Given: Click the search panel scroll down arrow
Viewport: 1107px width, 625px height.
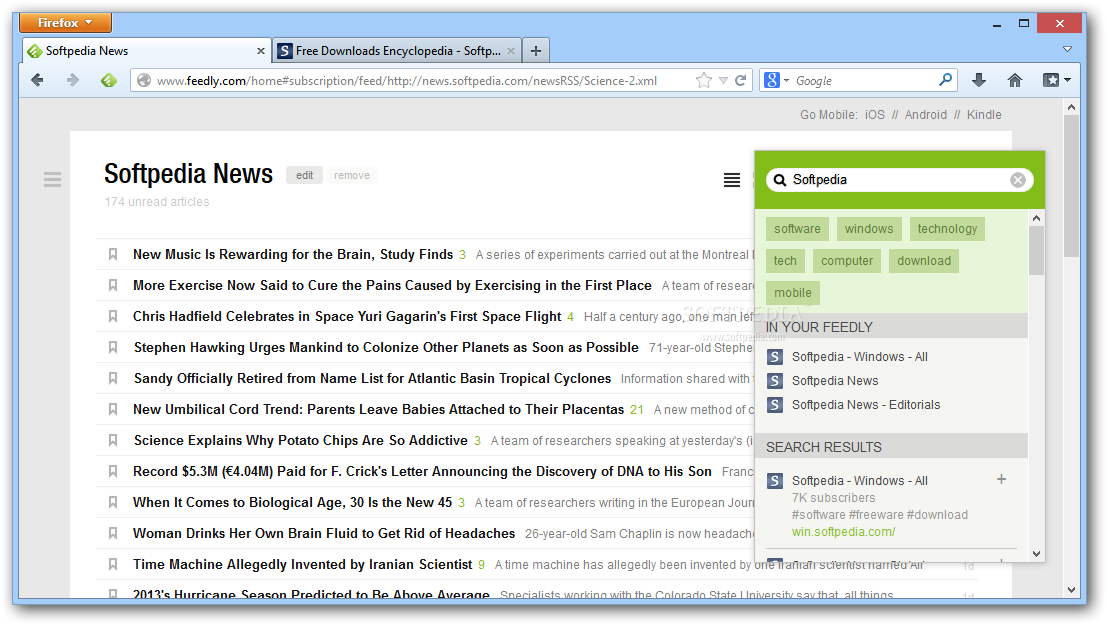Looking at the screenshot, I should 1036,554.
